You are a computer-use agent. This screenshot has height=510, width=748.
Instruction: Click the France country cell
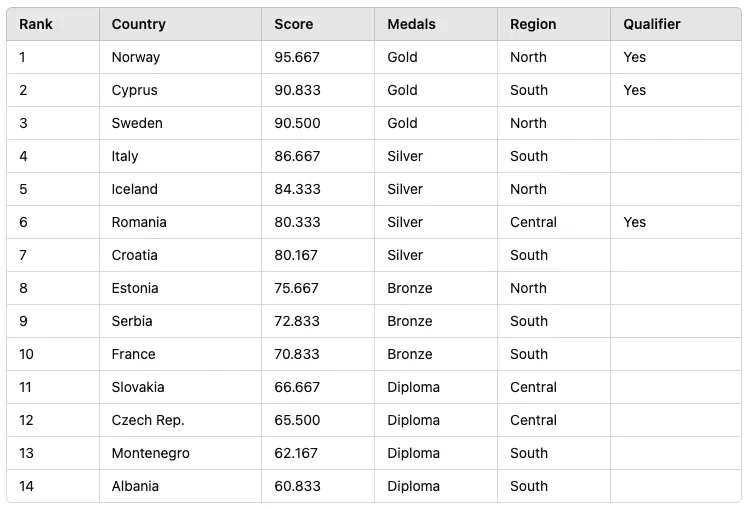coord(134,354)
